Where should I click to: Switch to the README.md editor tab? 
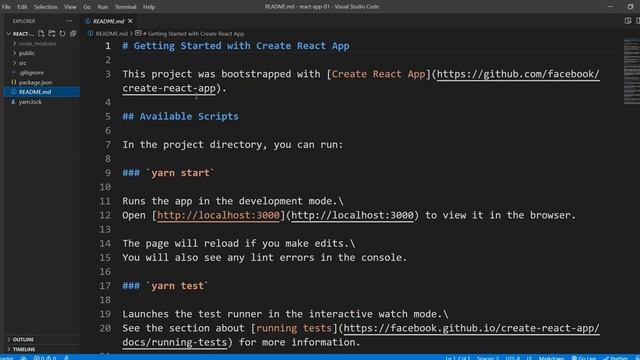coord(108,21)
